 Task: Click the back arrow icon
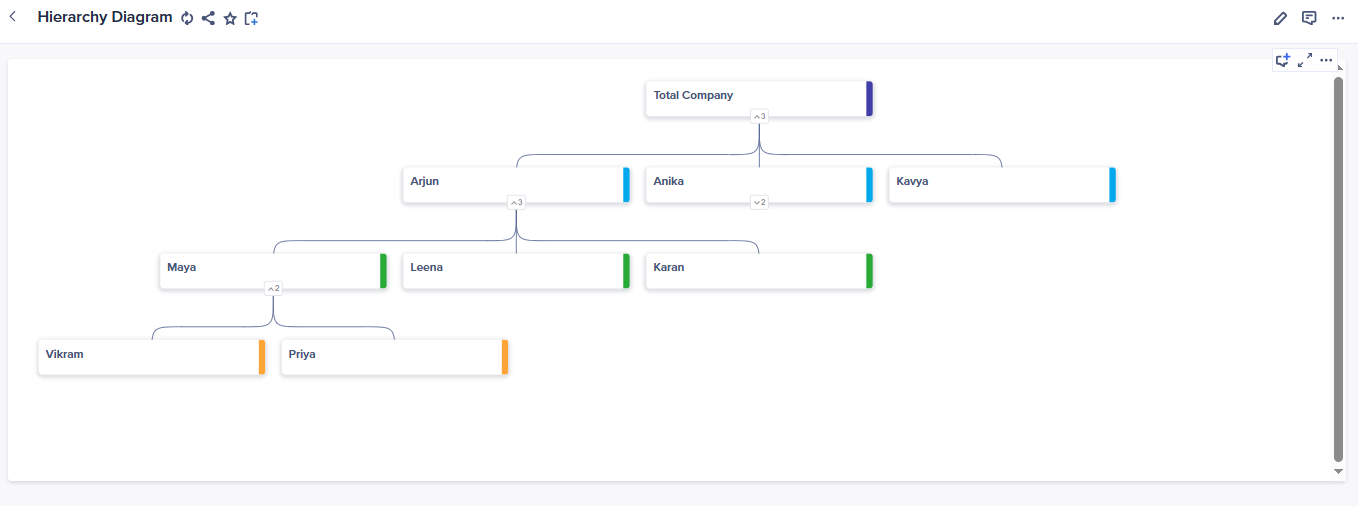13,17
